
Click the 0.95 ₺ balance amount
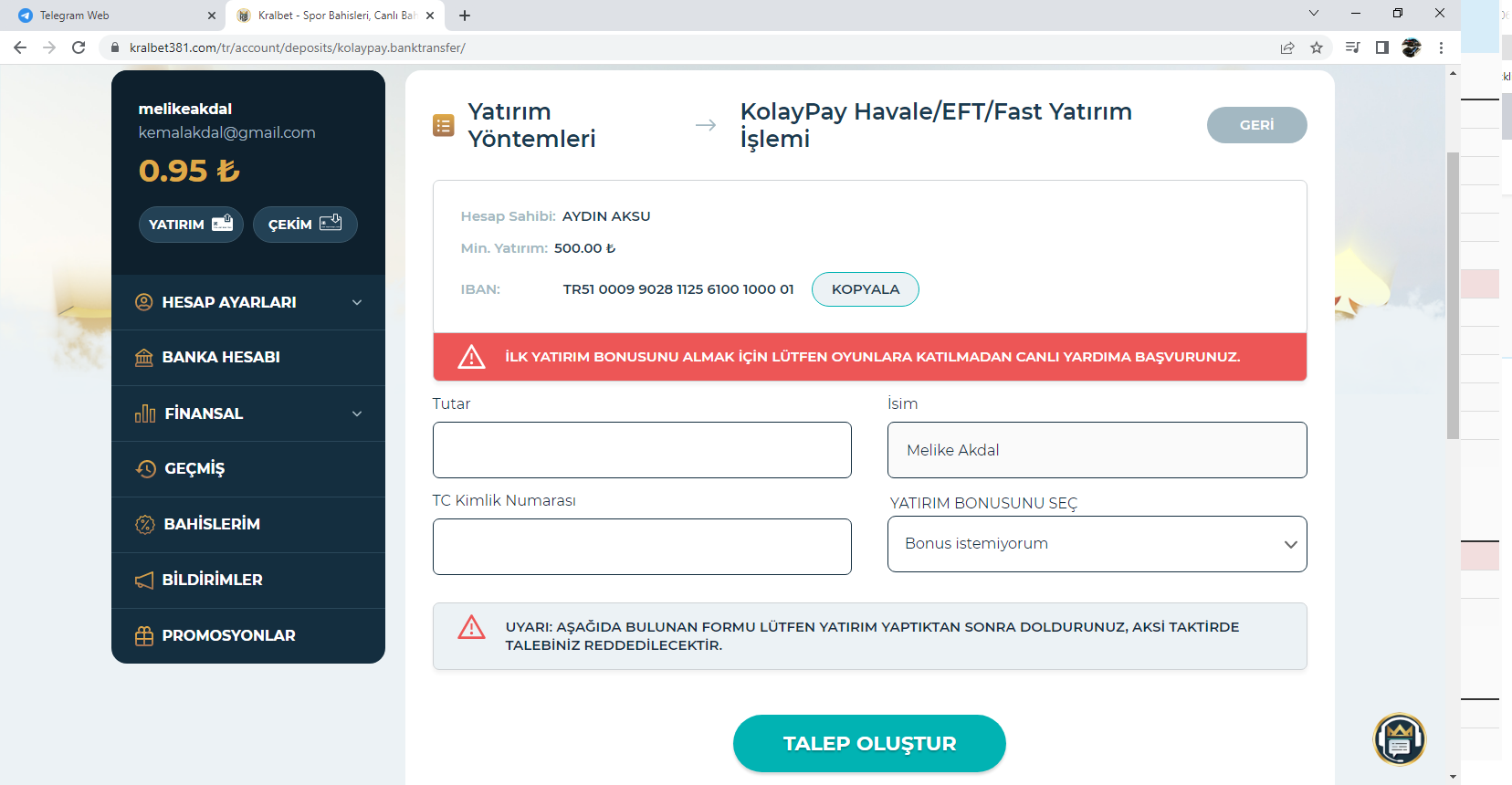coord(189,171)
